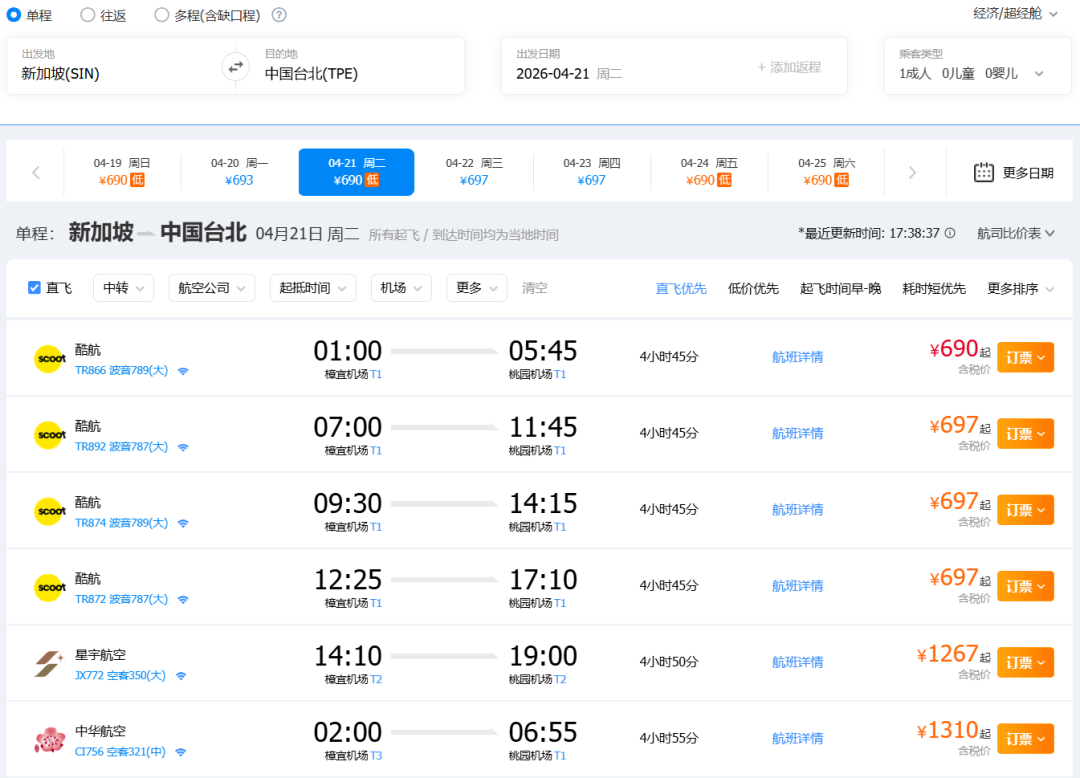Image resolution: width=1080 pixels, height=778 pixels.
Task: Open the cabin class (经济/超经舱) dropdown
Action: pos(1015,14)
